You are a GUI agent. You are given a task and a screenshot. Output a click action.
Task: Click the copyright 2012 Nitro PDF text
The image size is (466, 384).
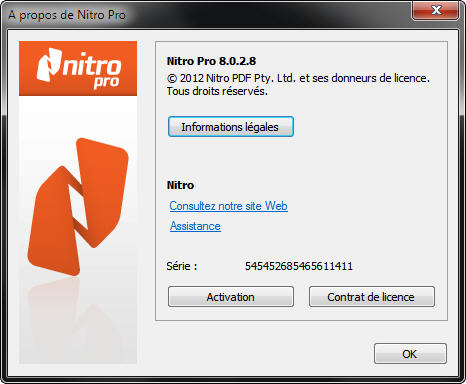298,78
